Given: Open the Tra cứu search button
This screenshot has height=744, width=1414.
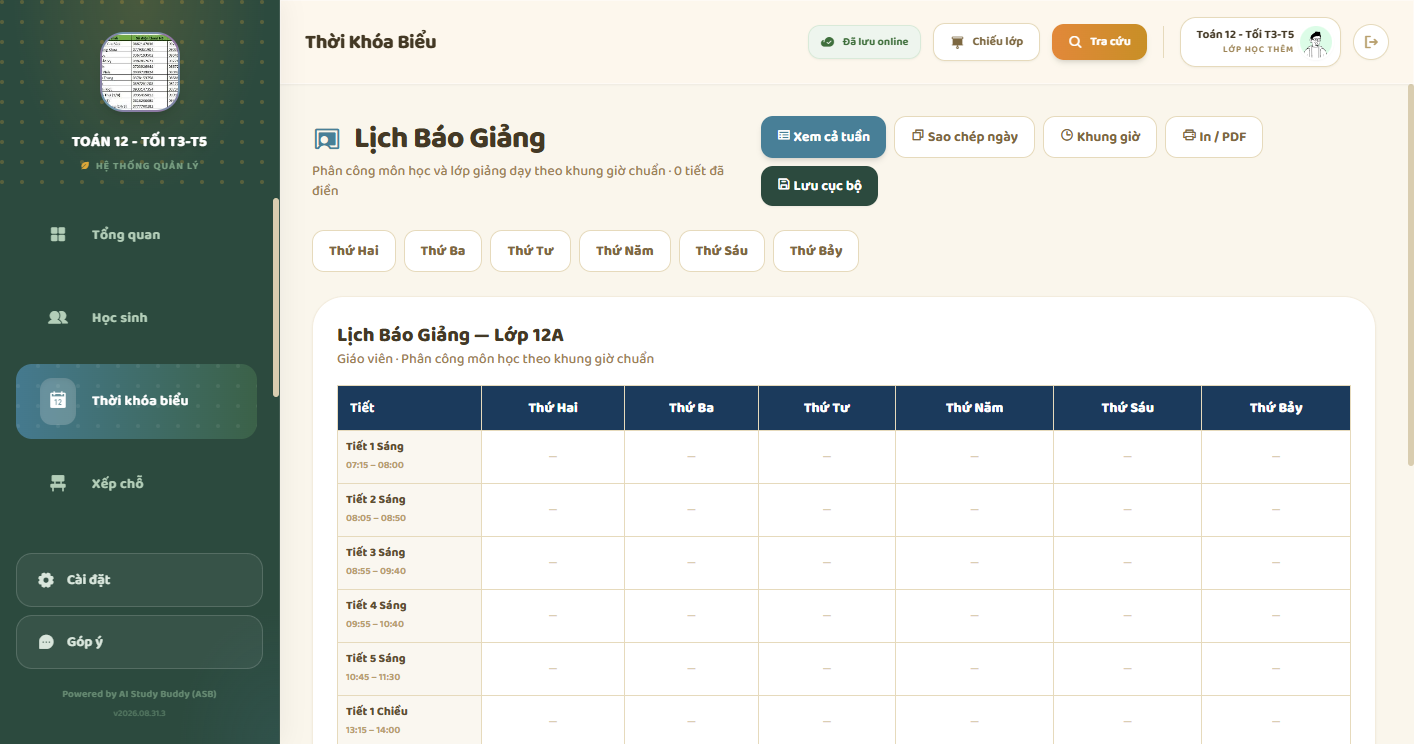Looking at the screenshot, I should (1099, 42).
